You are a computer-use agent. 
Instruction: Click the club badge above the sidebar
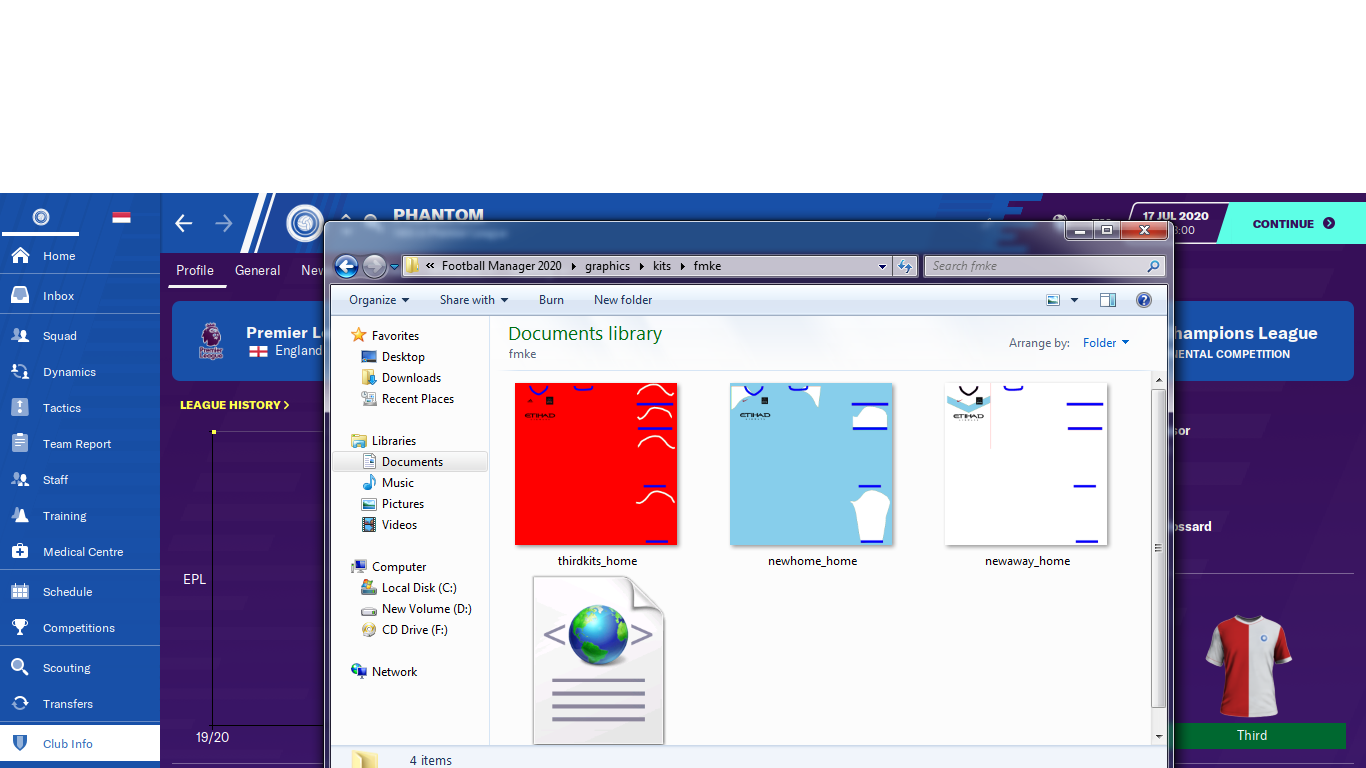[41, 217]
